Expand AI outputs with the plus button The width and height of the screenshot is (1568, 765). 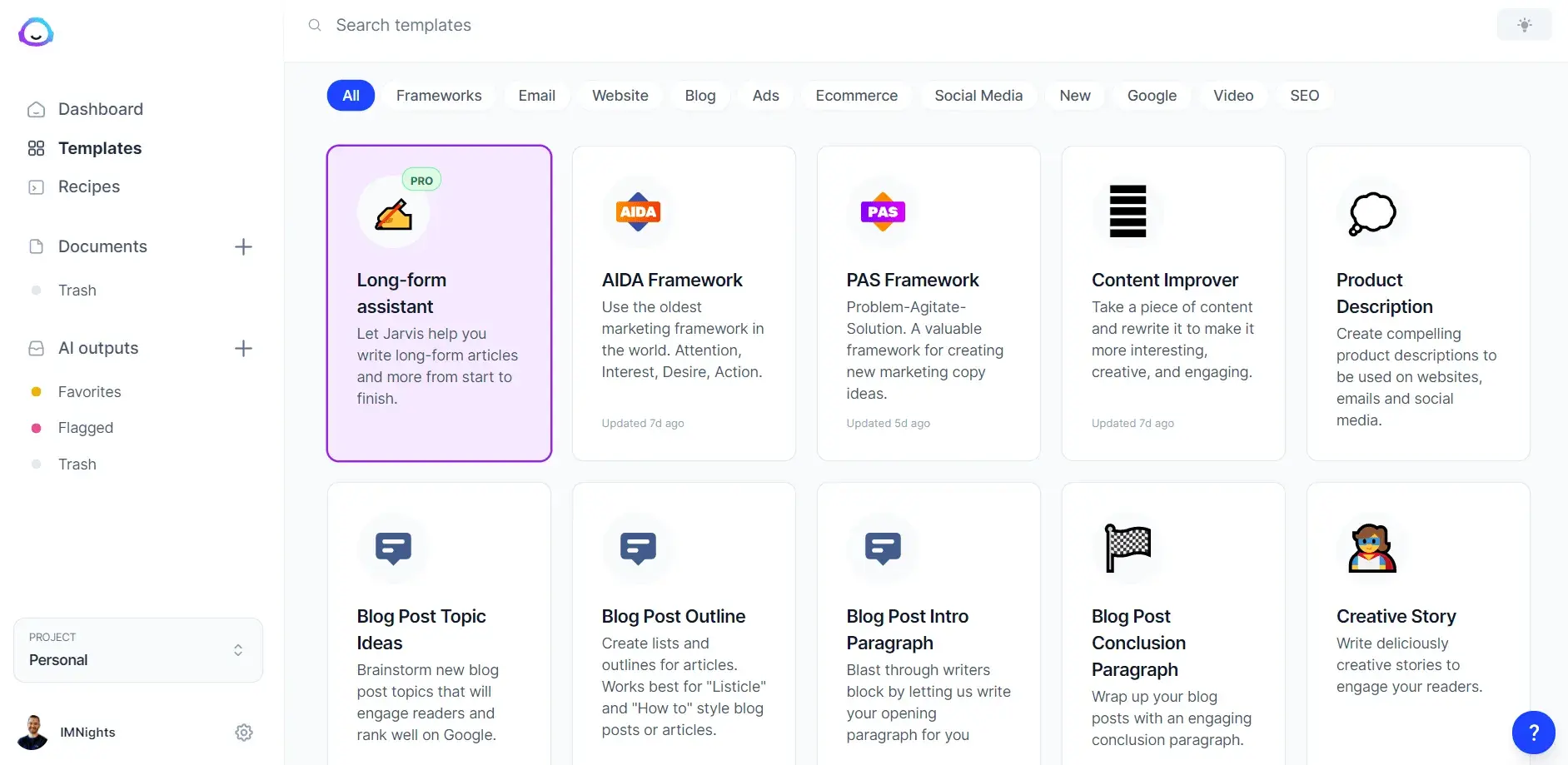pyautogui.click(x=243, y=348)
